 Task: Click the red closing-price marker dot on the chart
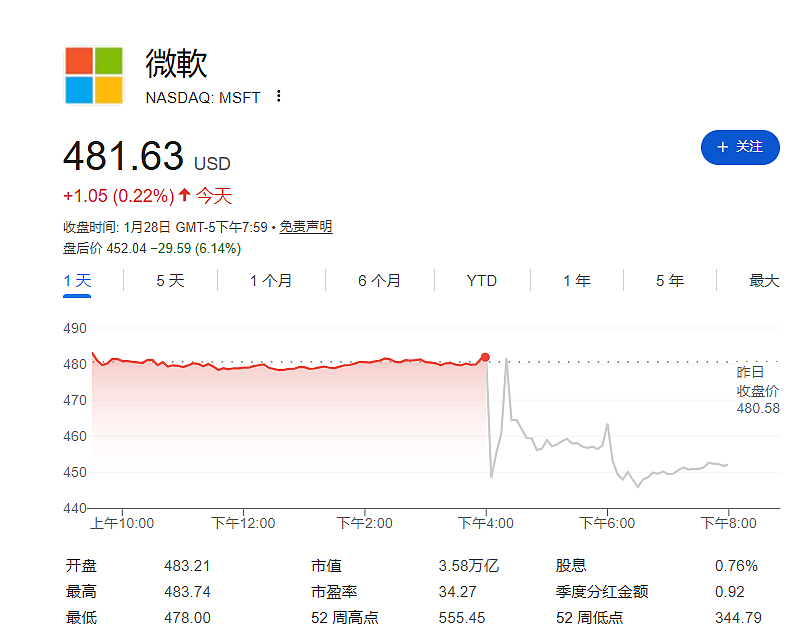coord(485,357)
